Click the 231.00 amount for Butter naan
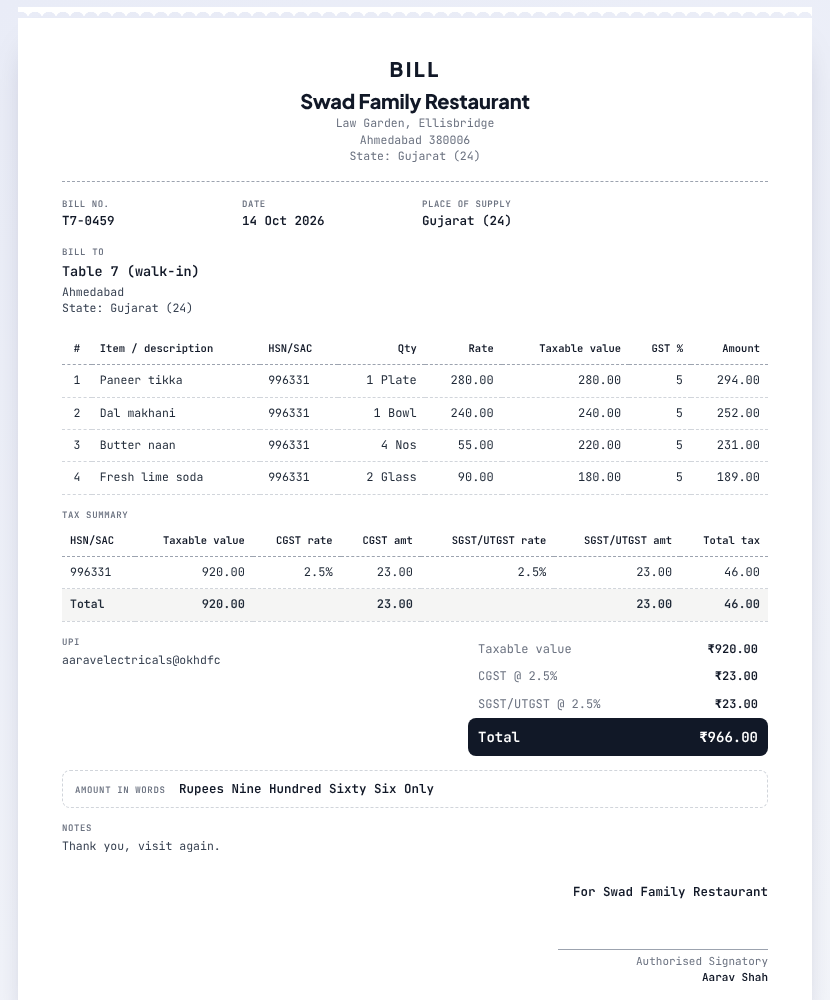The width and height of the screenshot is (830, 1000). click(738, 445)
